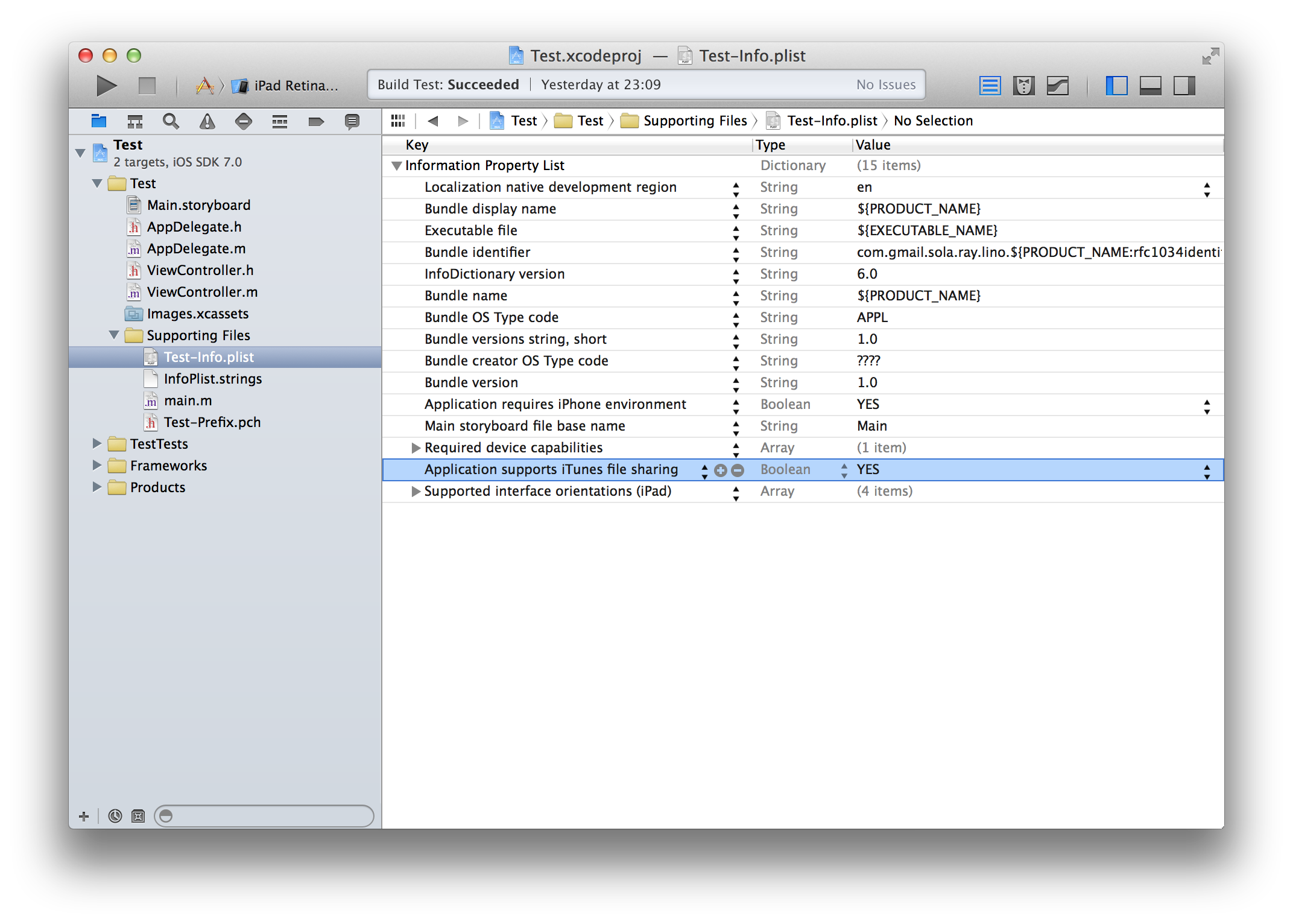Viewport: 1293px width, 924px height.
Task: Open the debug navigator
Action: coord(280,121)
